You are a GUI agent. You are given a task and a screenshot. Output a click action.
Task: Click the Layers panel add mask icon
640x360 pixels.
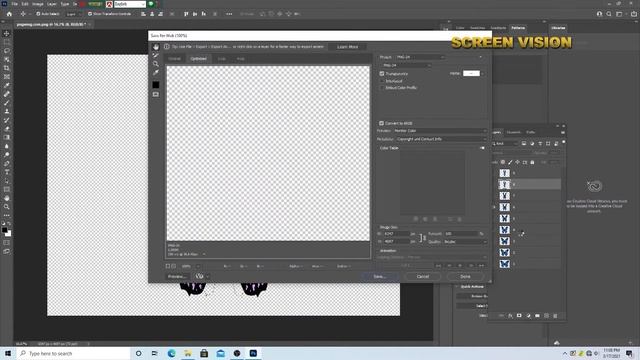[519, 316]
